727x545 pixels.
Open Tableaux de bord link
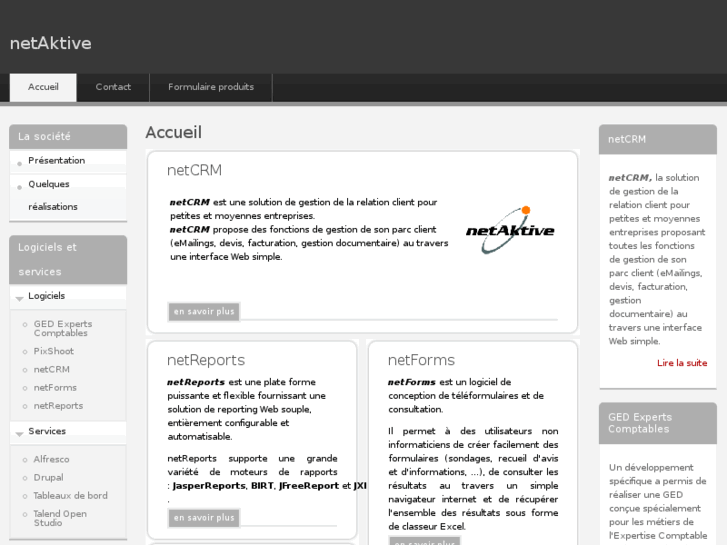(x=70, y=496)
